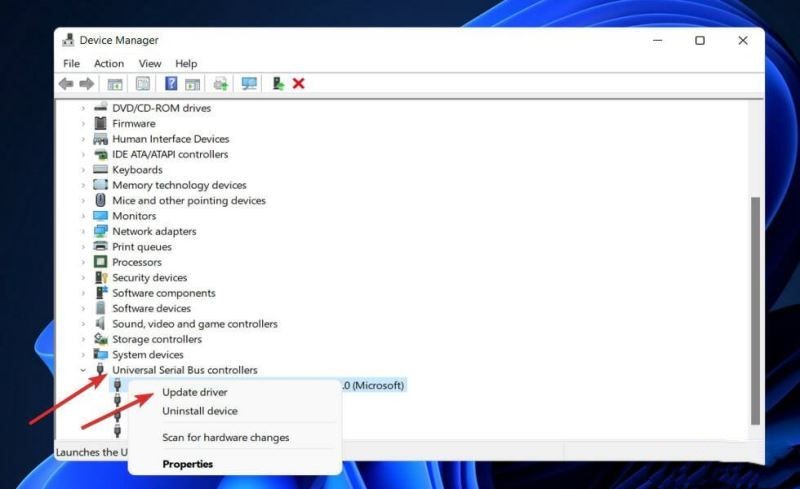Collapse the Universal Serial Bus controllers node
This screenshot has width=800, height=489.
click(x=83, y=371)
